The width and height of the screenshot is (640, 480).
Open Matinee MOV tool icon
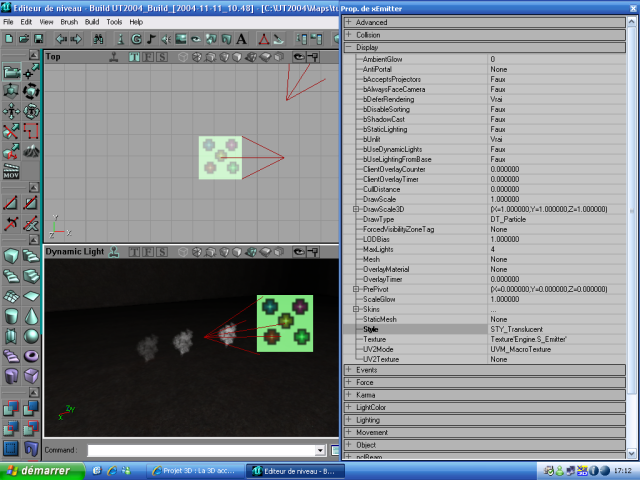coord(11,174)
